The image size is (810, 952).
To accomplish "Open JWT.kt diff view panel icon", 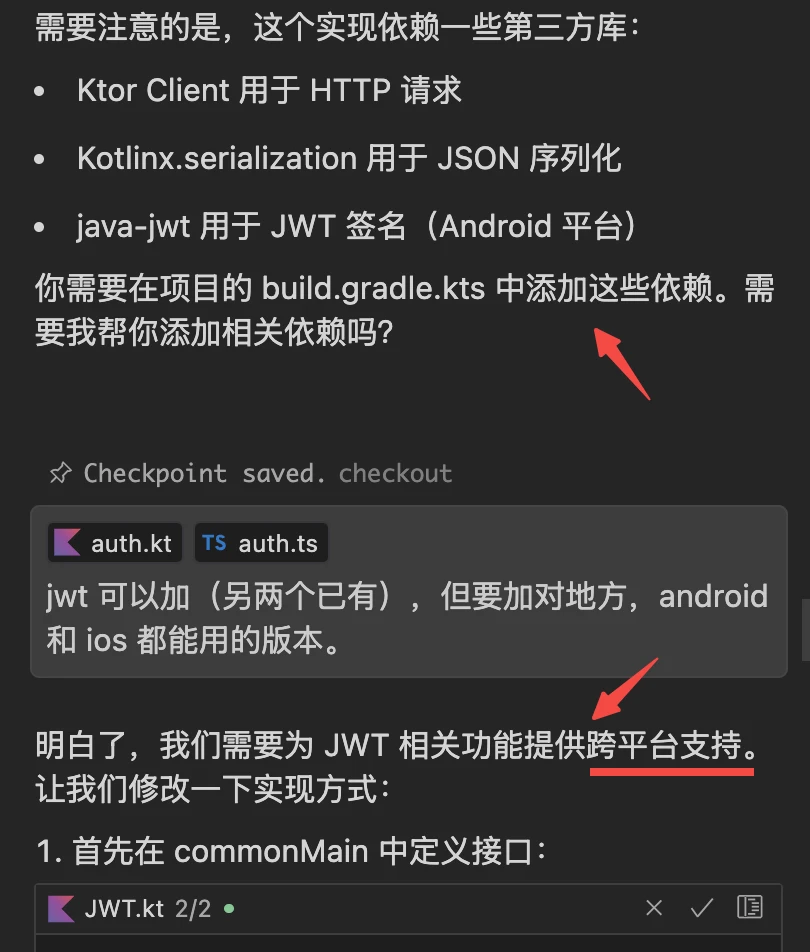I will [x=750, y=907].
